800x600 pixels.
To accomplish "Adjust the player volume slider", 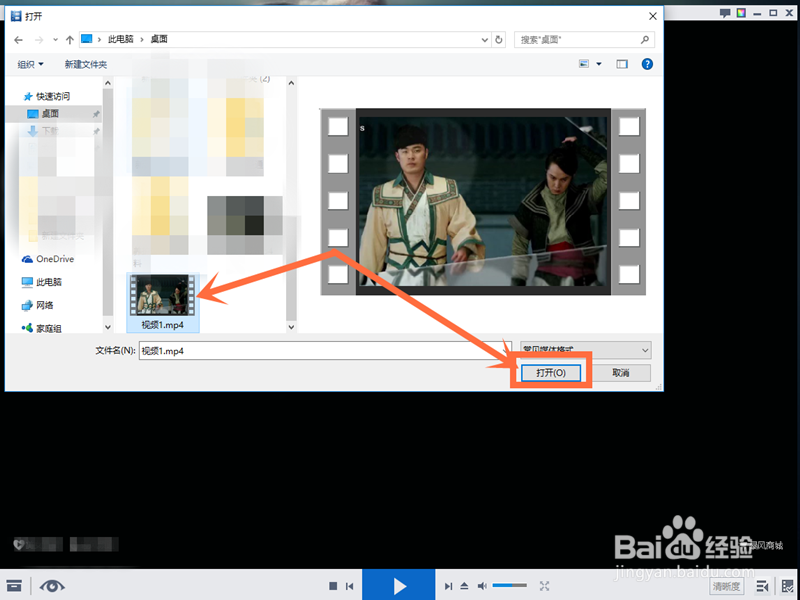I will [x=509, y=586].
